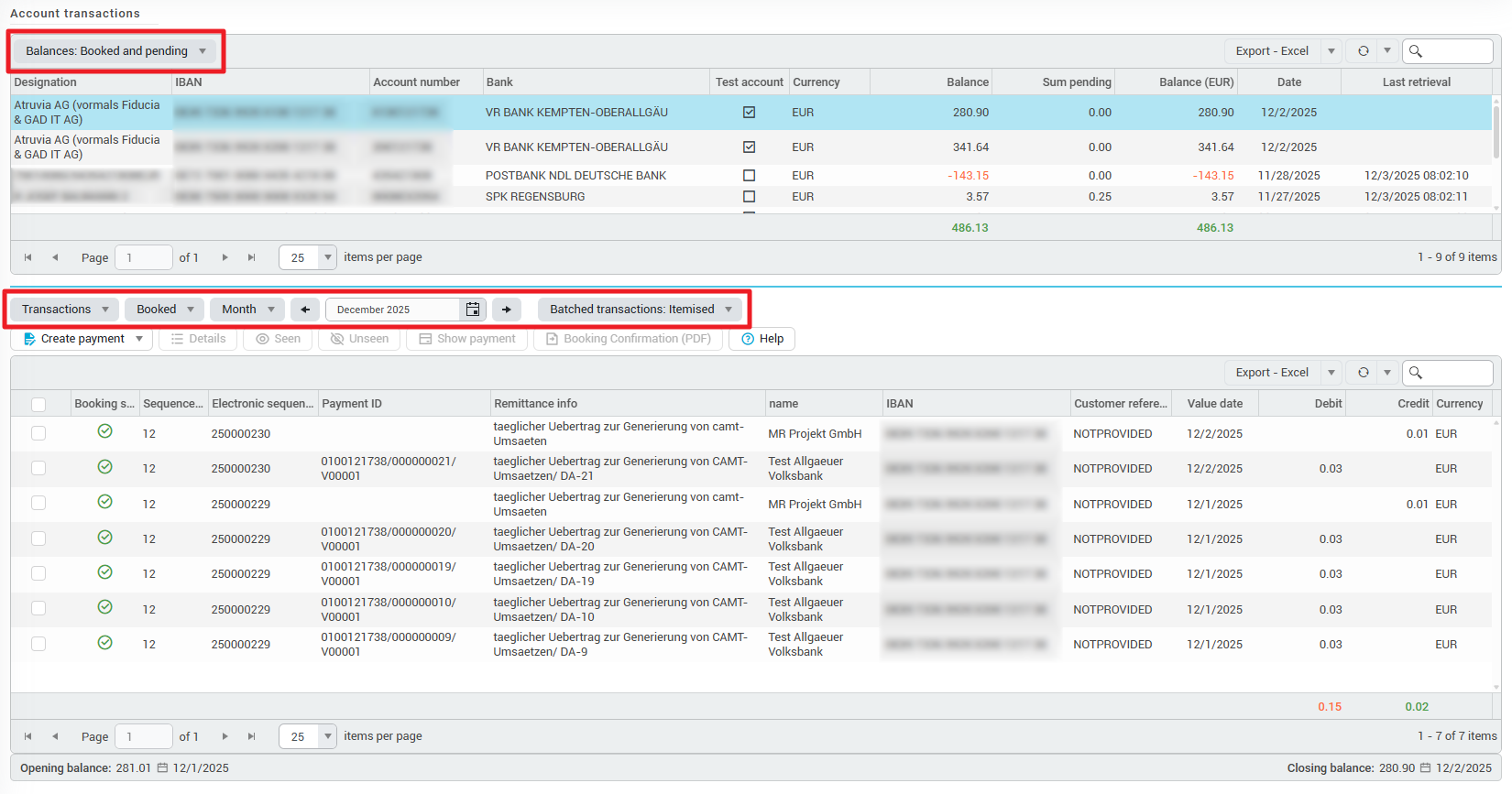This screenshot has height=794, width=1512.
Task: Open the Month period dropdown
Action: point(247,310)
